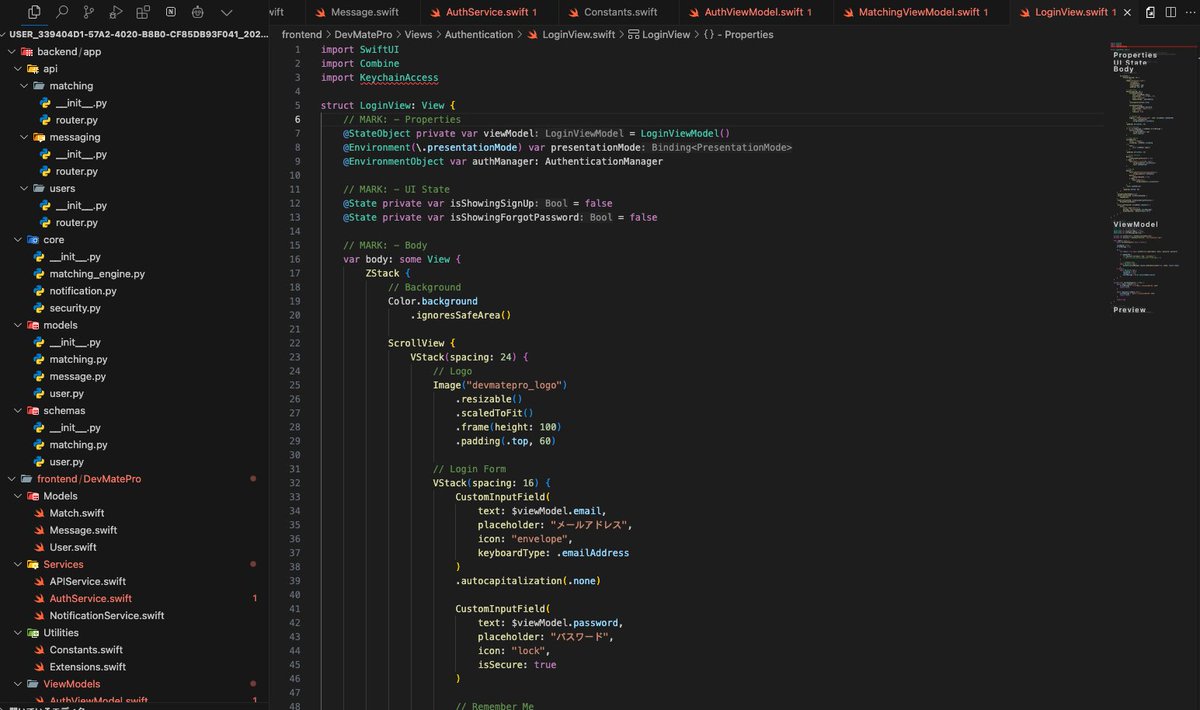Click the file compare icon beside the split editor
Screen dimensions: 1200x710
[1150, 12]
